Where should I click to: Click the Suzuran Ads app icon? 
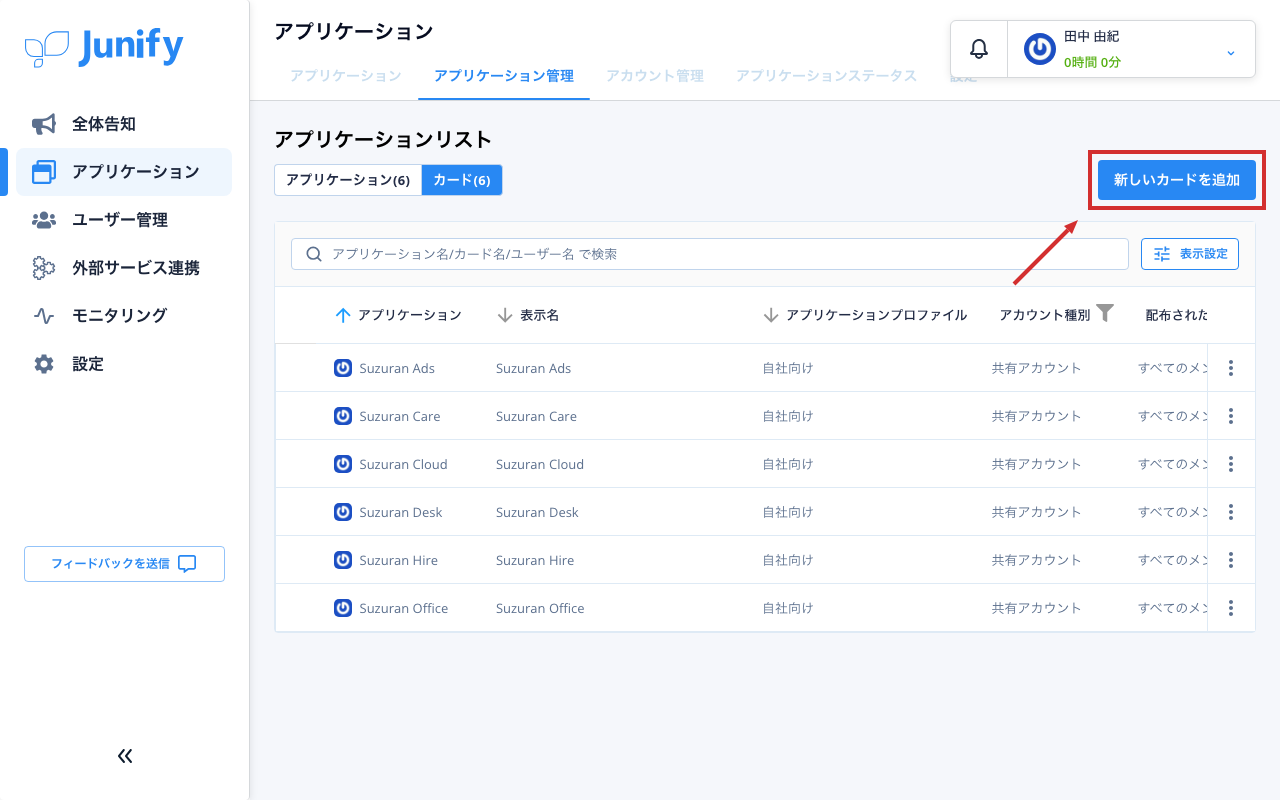(343, 368)
